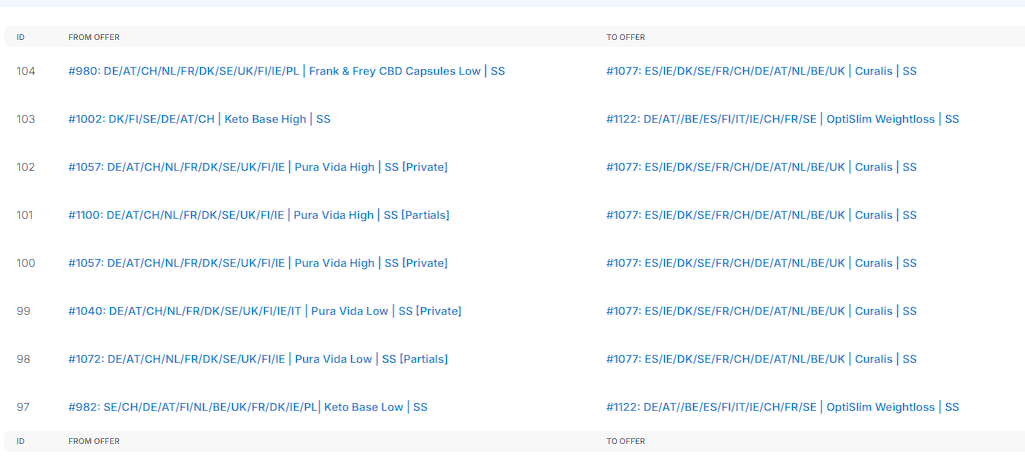
Task: Open the #1077 Curalis to-offer in row 98
Action: (x=762, y=359)
